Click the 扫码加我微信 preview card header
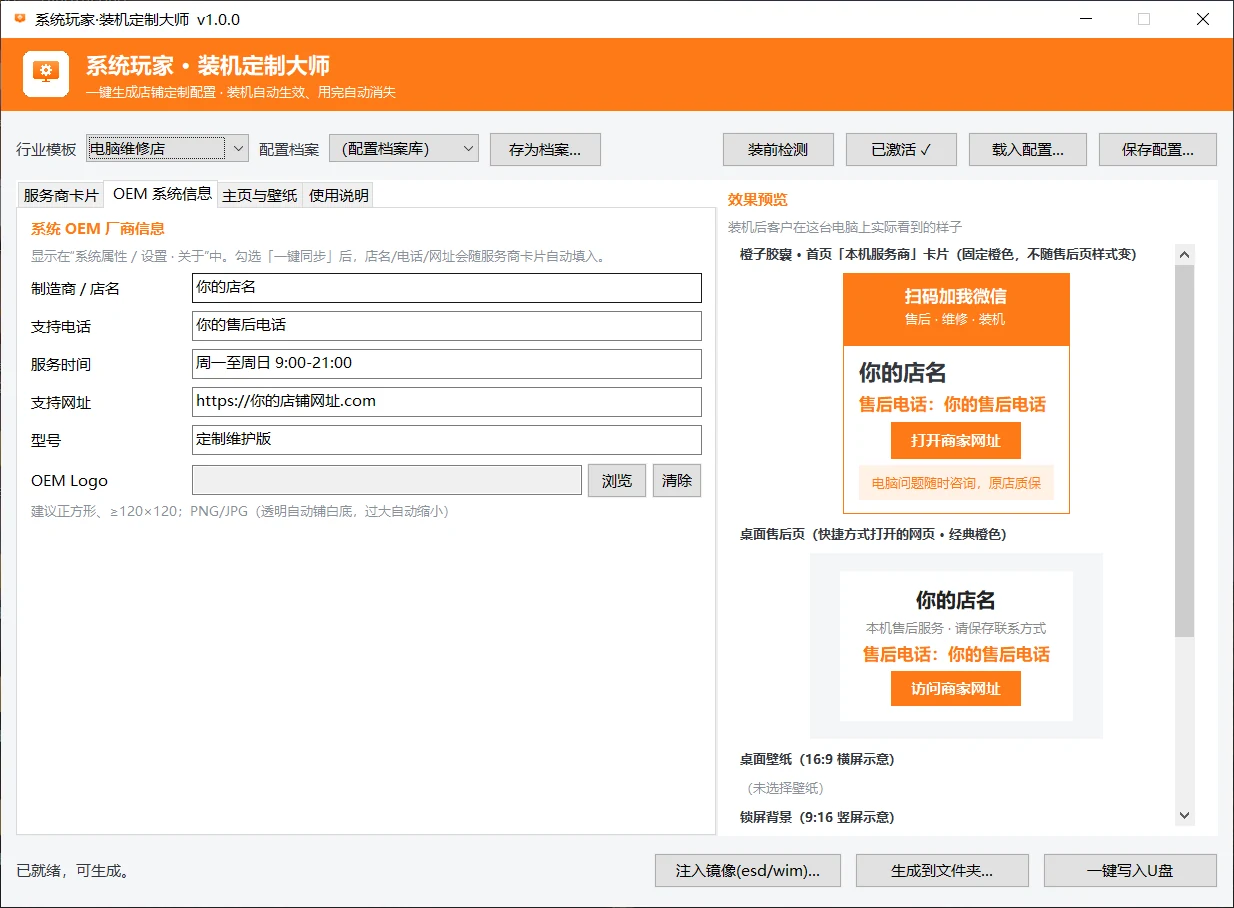This screenshot has height=908, width=1234. pos(956,309)
